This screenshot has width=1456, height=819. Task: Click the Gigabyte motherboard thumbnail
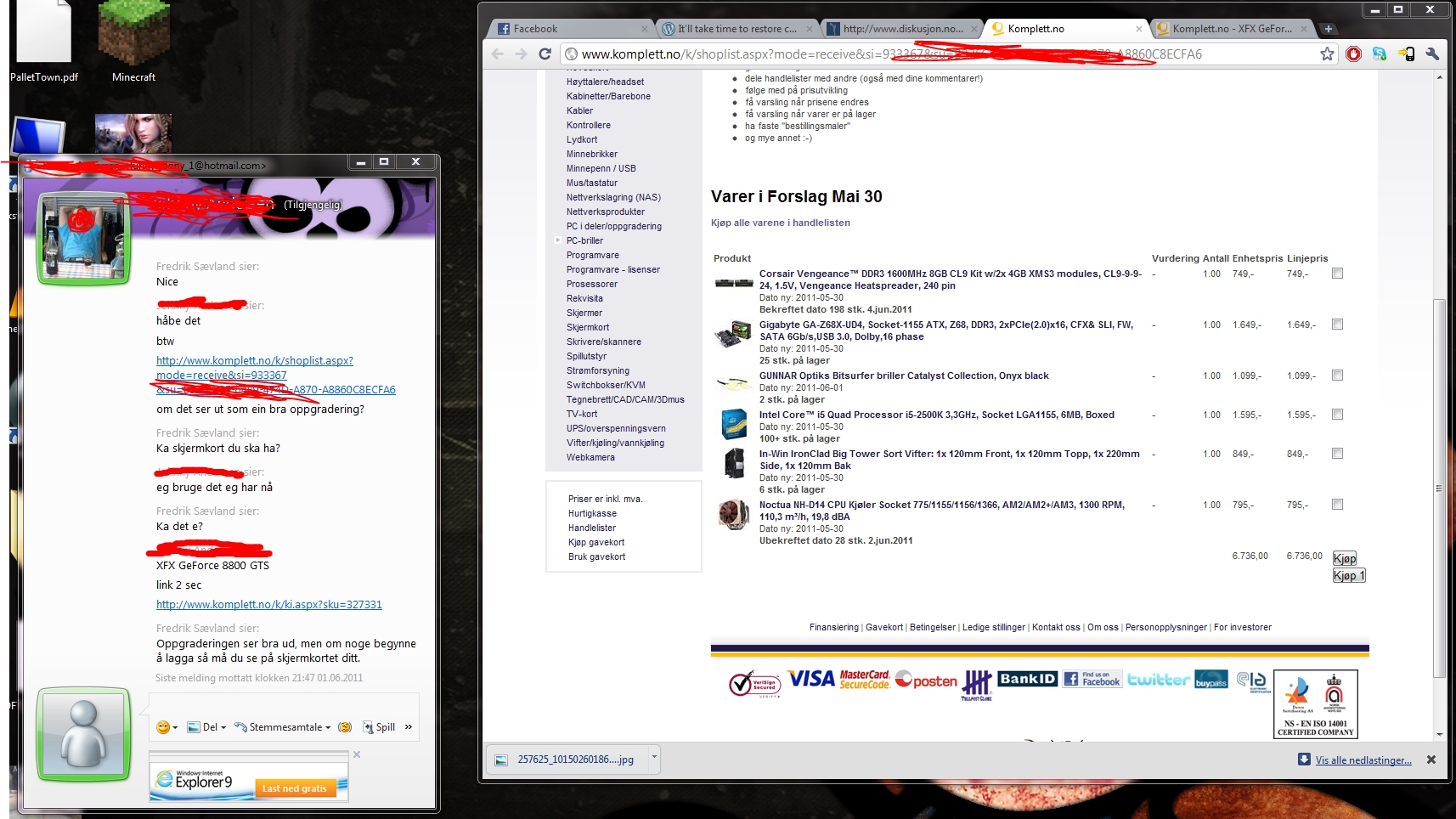[x=733, y=334]
